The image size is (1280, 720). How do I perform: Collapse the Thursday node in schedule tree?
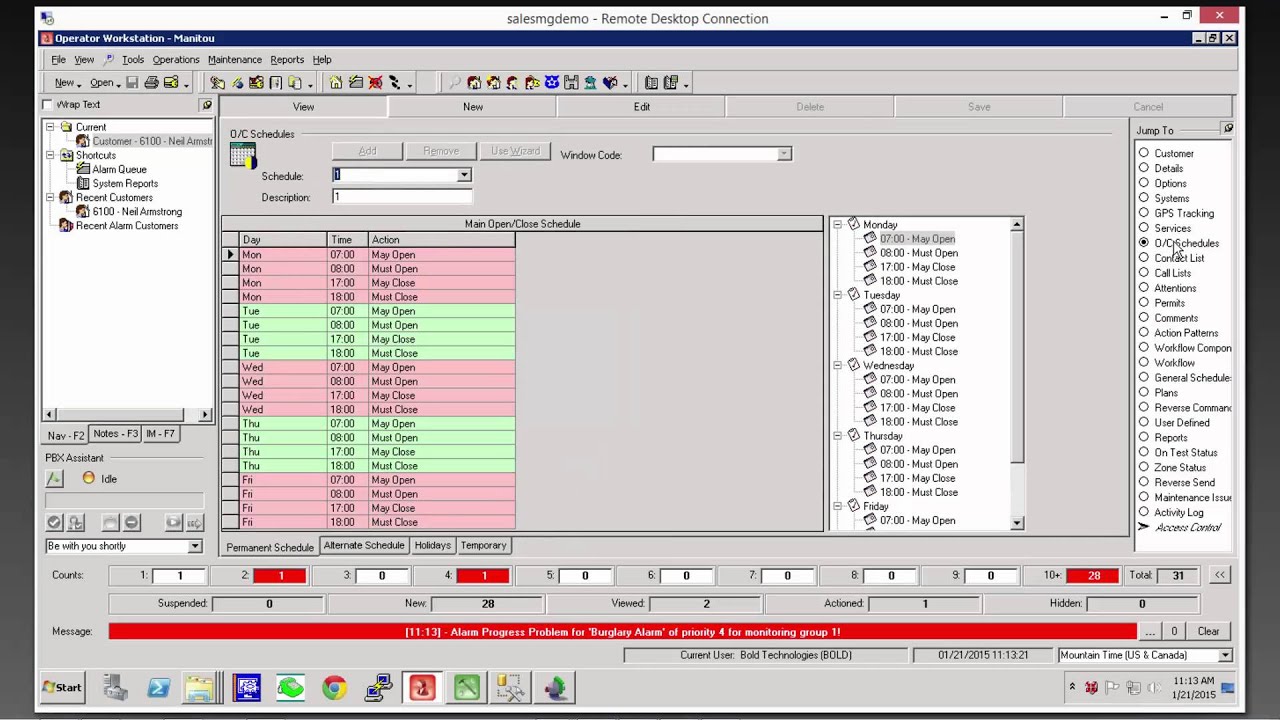[837, 436]
